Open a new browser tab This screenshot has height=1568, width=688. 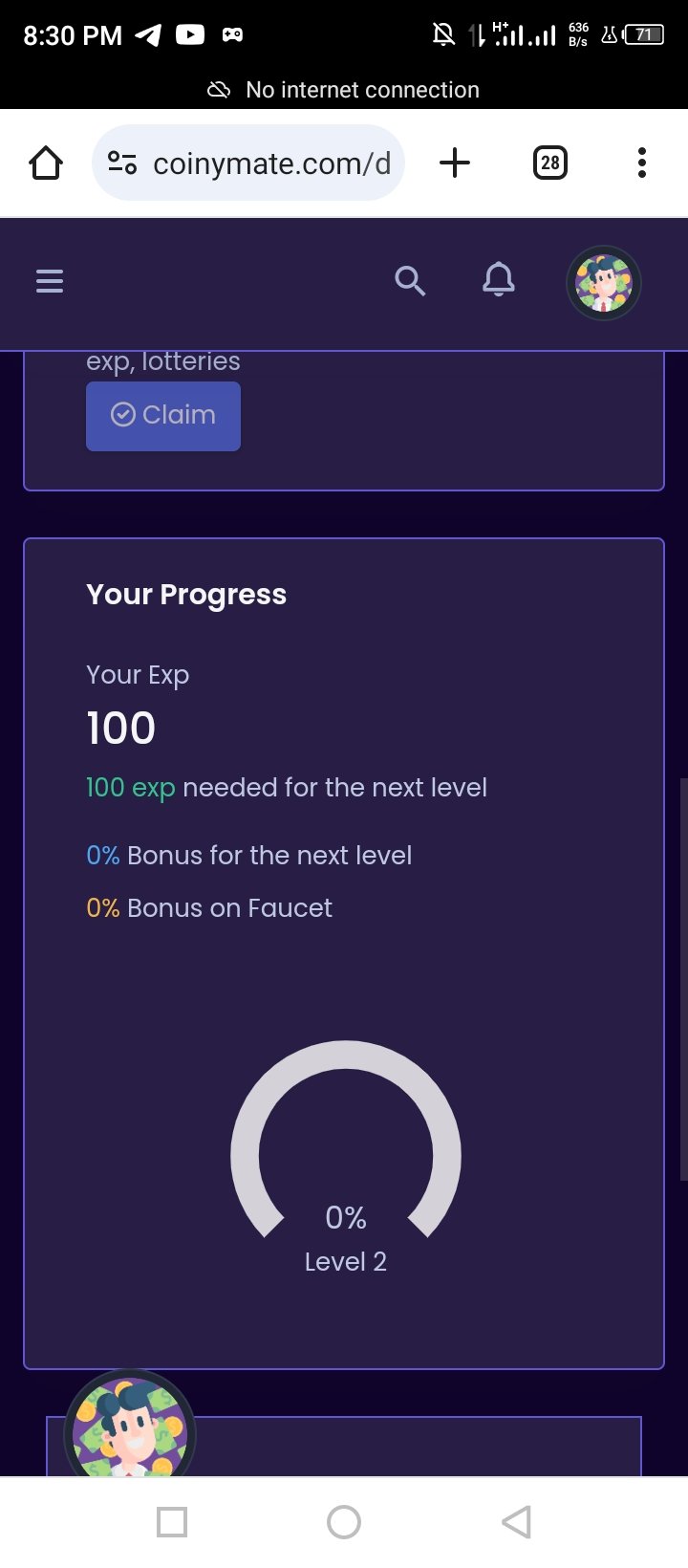click(455, 163)
